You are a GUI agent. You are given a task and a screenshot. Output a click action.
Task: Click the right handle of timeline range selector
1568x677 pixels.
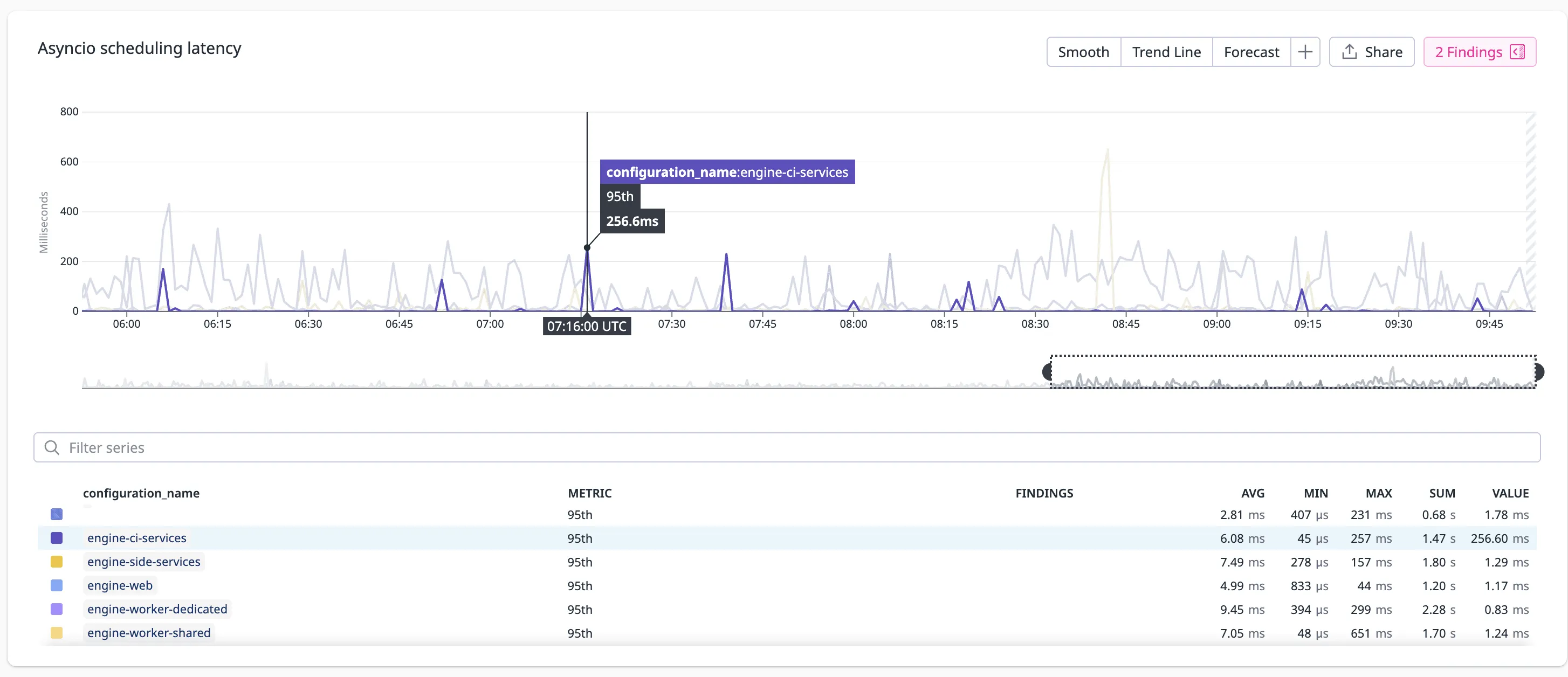tap(1539, 372)
